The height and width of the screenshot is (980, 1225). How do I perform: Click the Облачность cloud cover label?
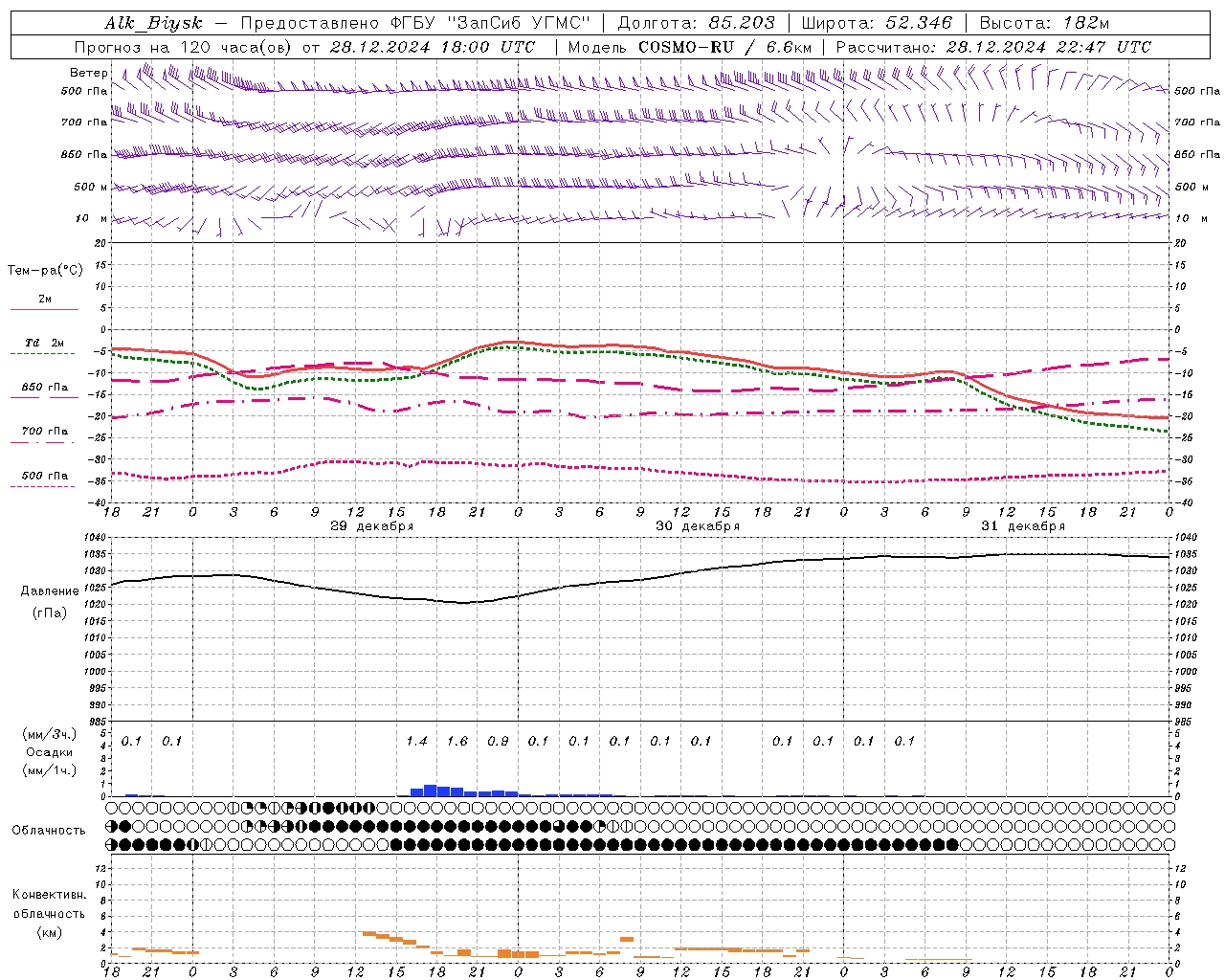[x=49, y=830]
